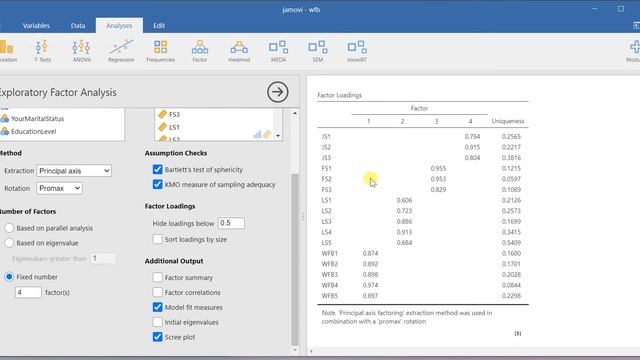The width and height of the screenshot is (640, 360).
Task: Click the JS2 loading value 0.915
Action: pos(472,147)
